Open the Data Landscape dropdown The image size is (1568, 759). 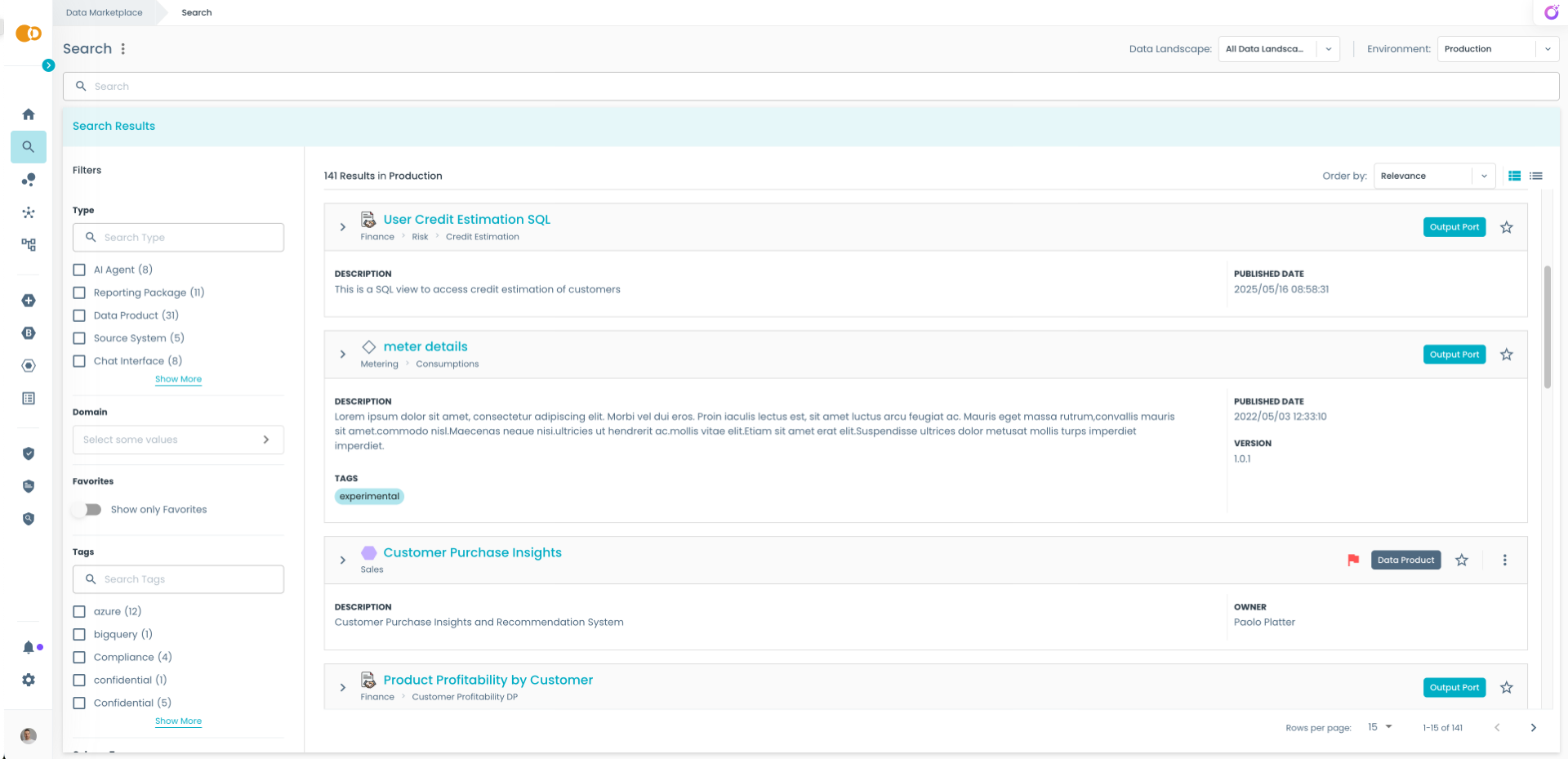pos(1278,49)
